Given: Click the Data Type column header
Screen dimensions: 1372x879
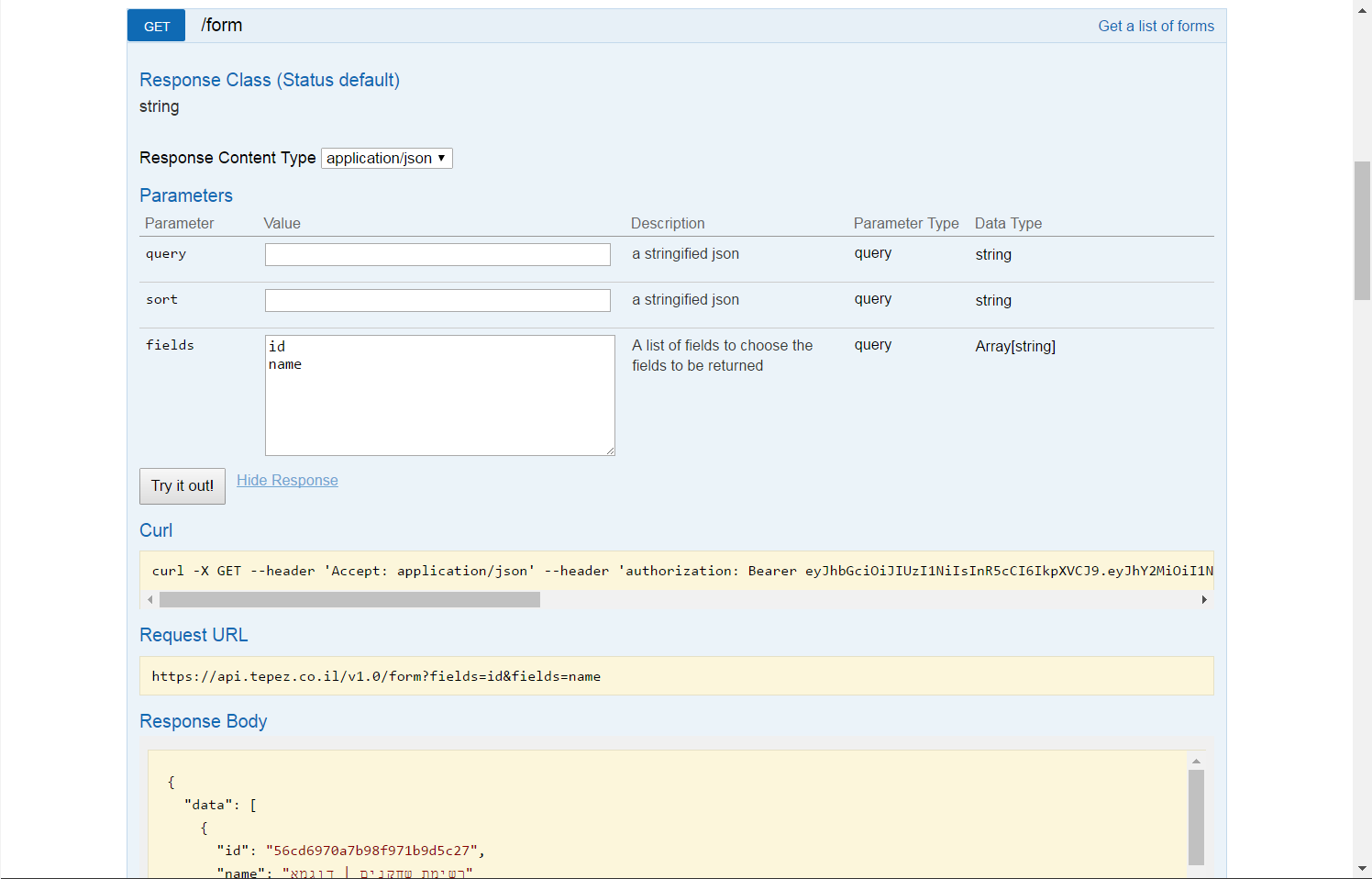Looking at the screenshot, I should coord(1008,223).
